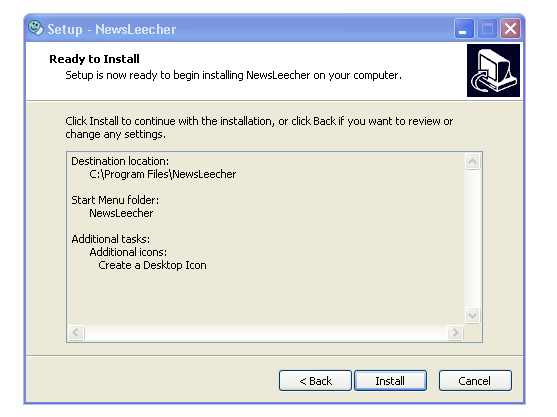Click the Ready to Install heading
Screen dimensions: 557x417
[94, 59]
